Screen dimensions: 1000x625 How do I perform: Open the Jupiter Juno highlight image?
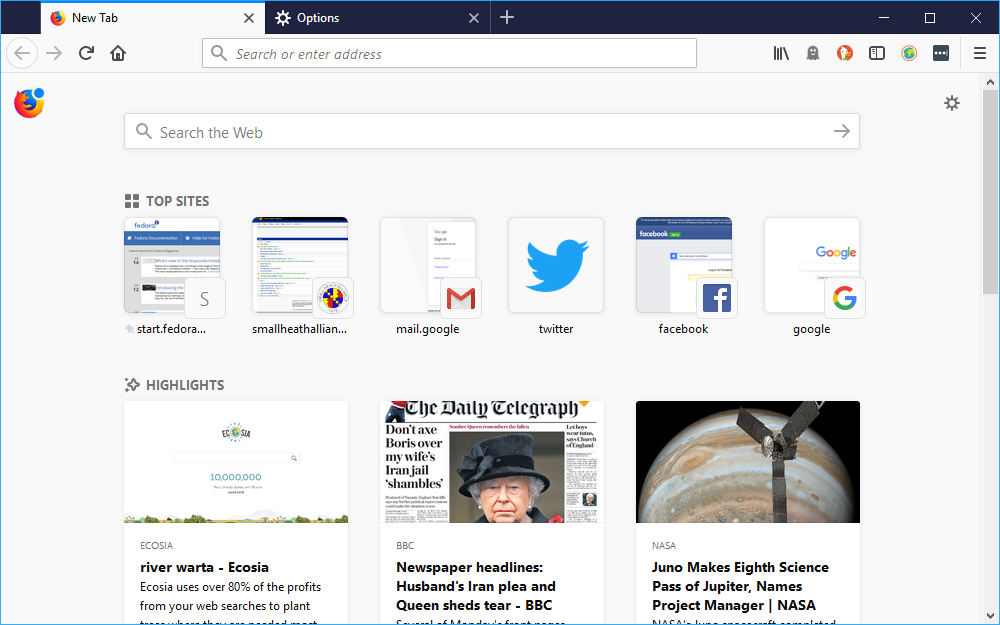coord(747,462)
